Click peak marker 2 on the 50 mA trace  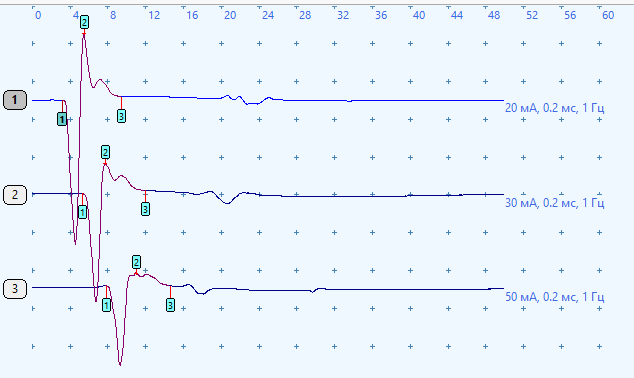click(136, 262)
